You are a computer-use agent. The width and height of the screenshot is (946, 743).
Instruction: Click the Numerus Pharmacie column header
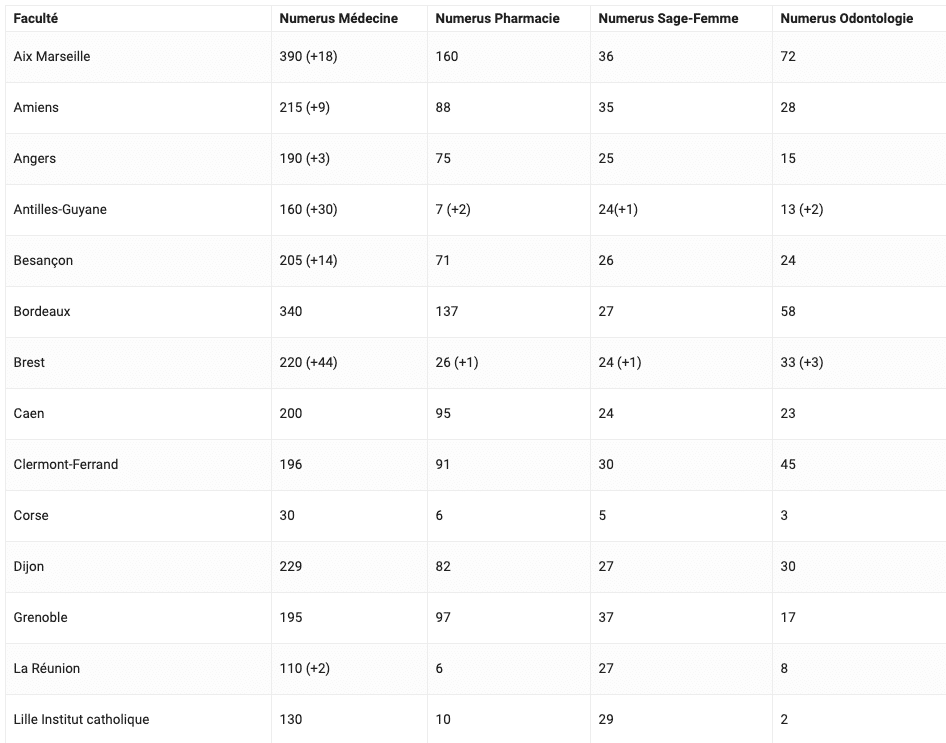click(497, 19)
